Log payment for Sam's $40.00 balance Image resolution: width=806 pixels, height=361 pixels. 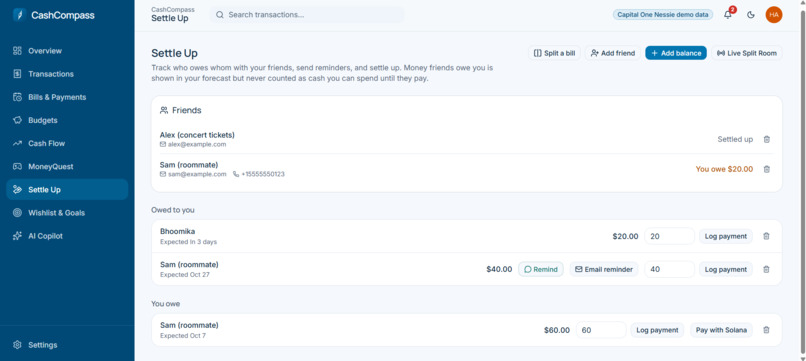(x=726, y=269)
